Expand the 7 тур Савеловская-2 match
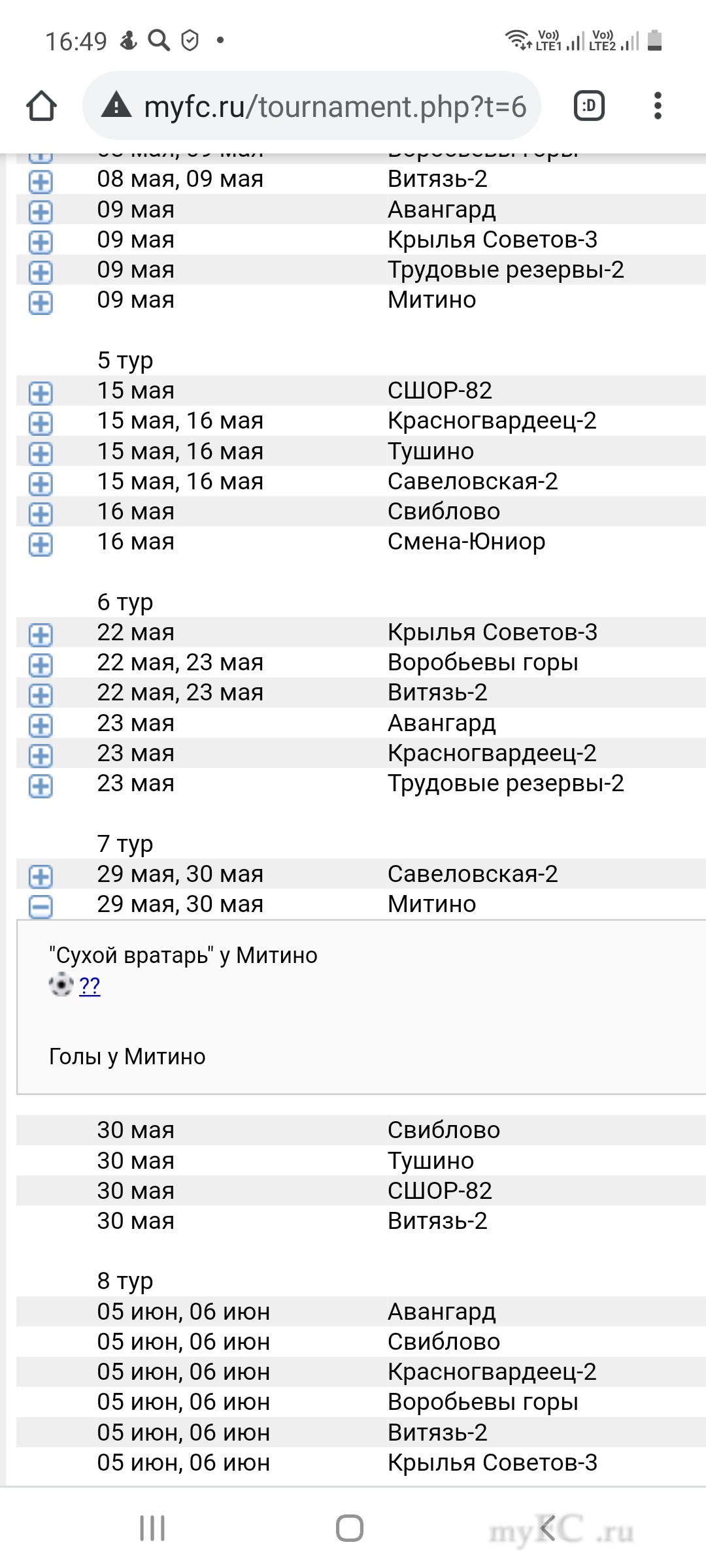Screen dimensions: 706x1568 click(x=41, y=875)
